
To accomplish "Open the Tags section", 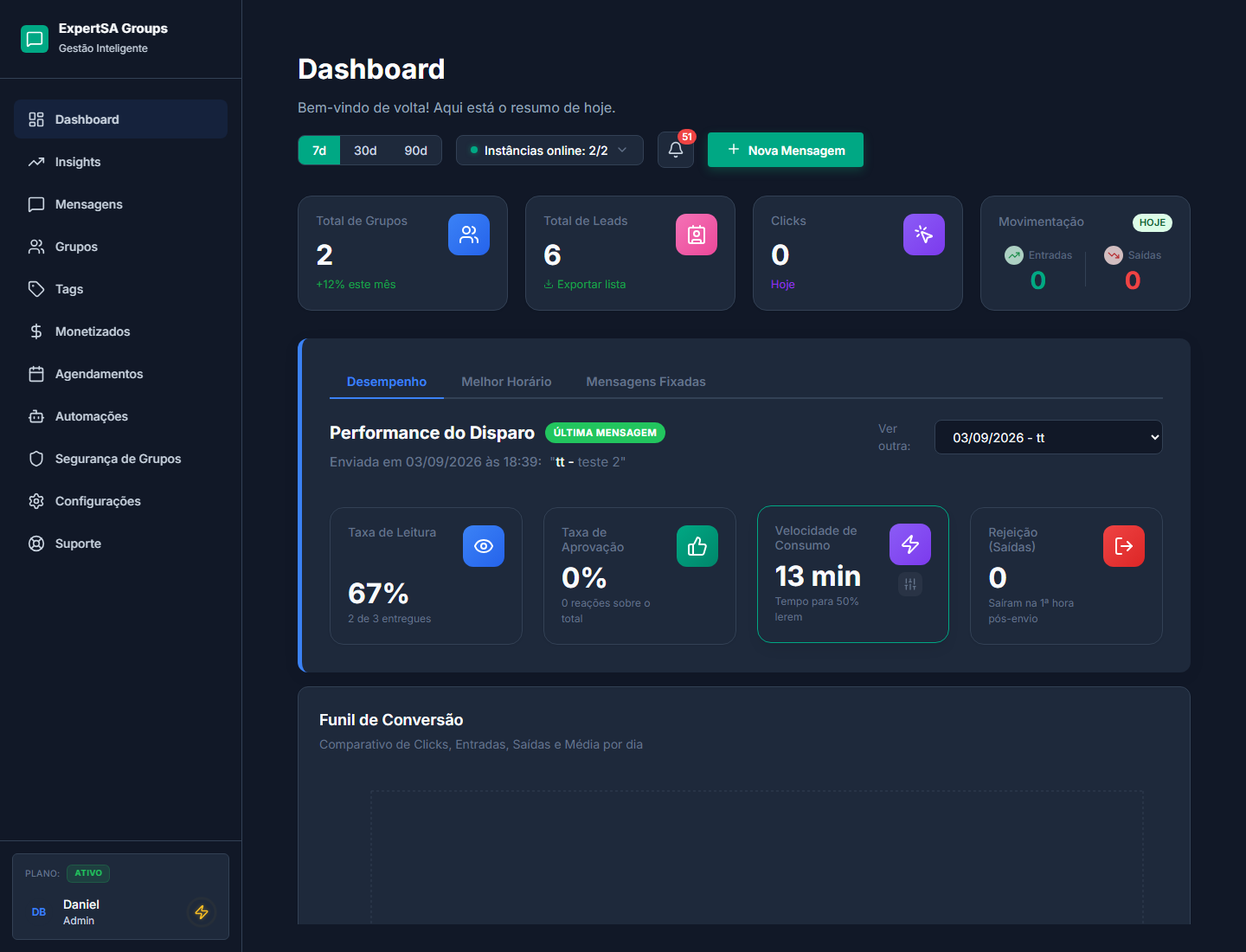I will (x=120, y=289).
